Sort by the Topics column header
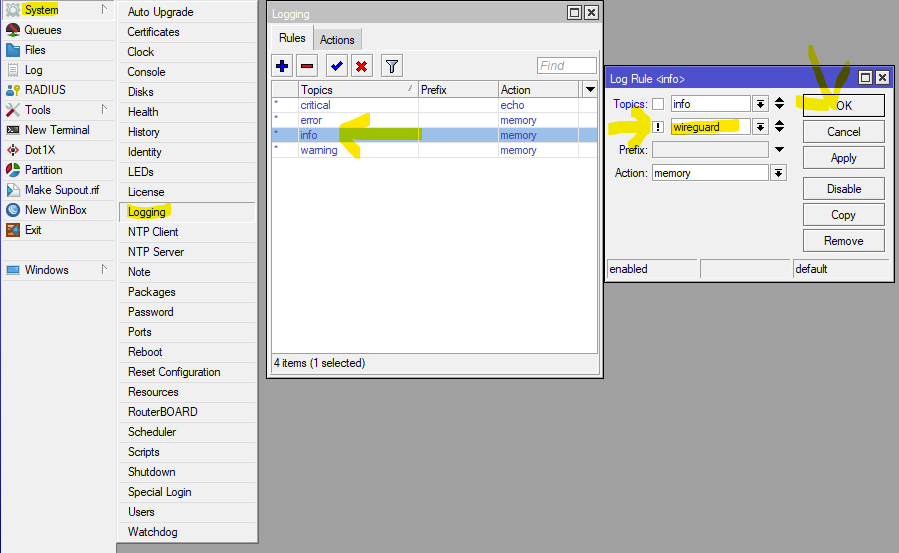 (x=358, y=89)
